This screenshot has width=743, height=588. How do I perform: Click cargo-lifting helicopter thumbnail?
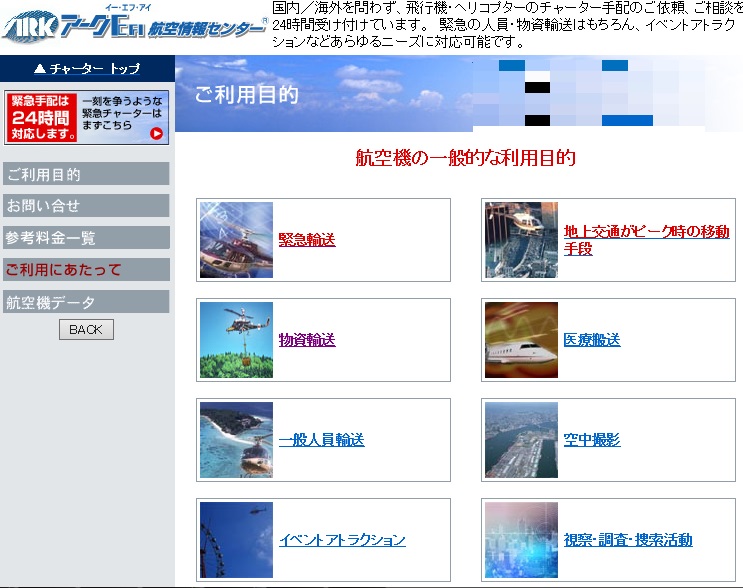pyautogui.click(x=236, y=340)
